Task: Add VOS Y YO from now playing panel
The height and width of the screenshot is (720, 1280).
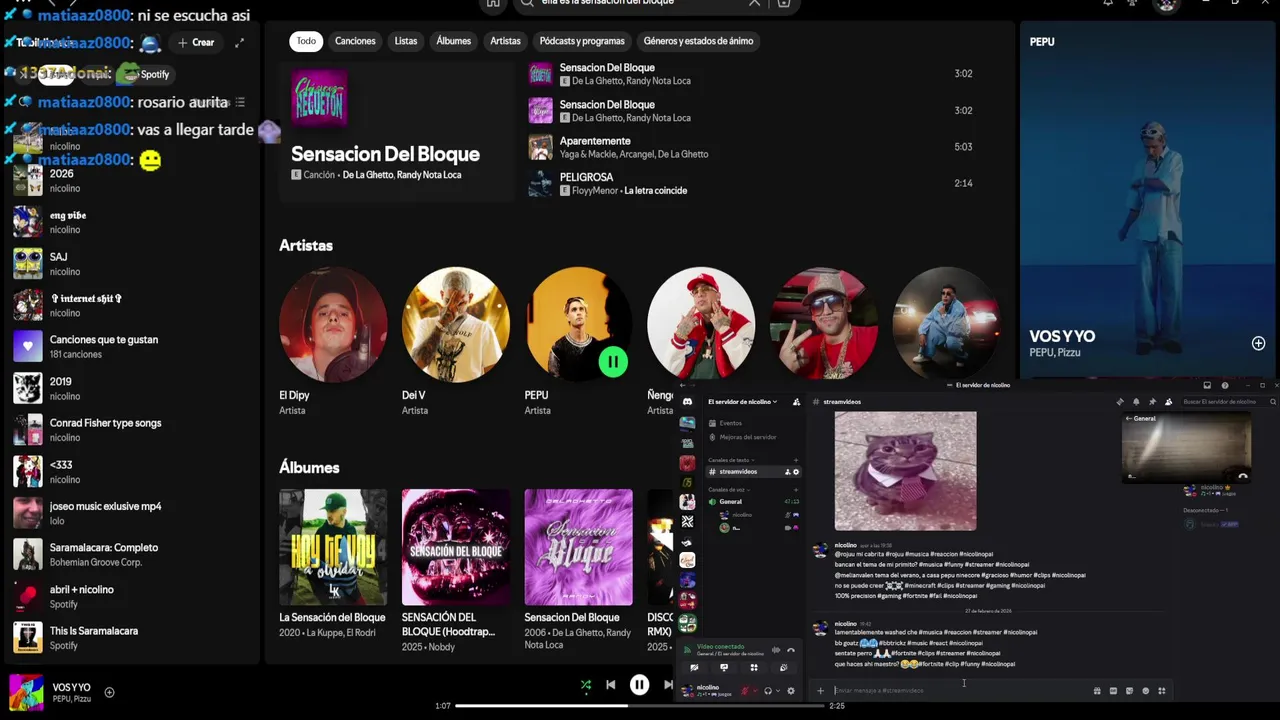Action: (x=1258, y=343)
